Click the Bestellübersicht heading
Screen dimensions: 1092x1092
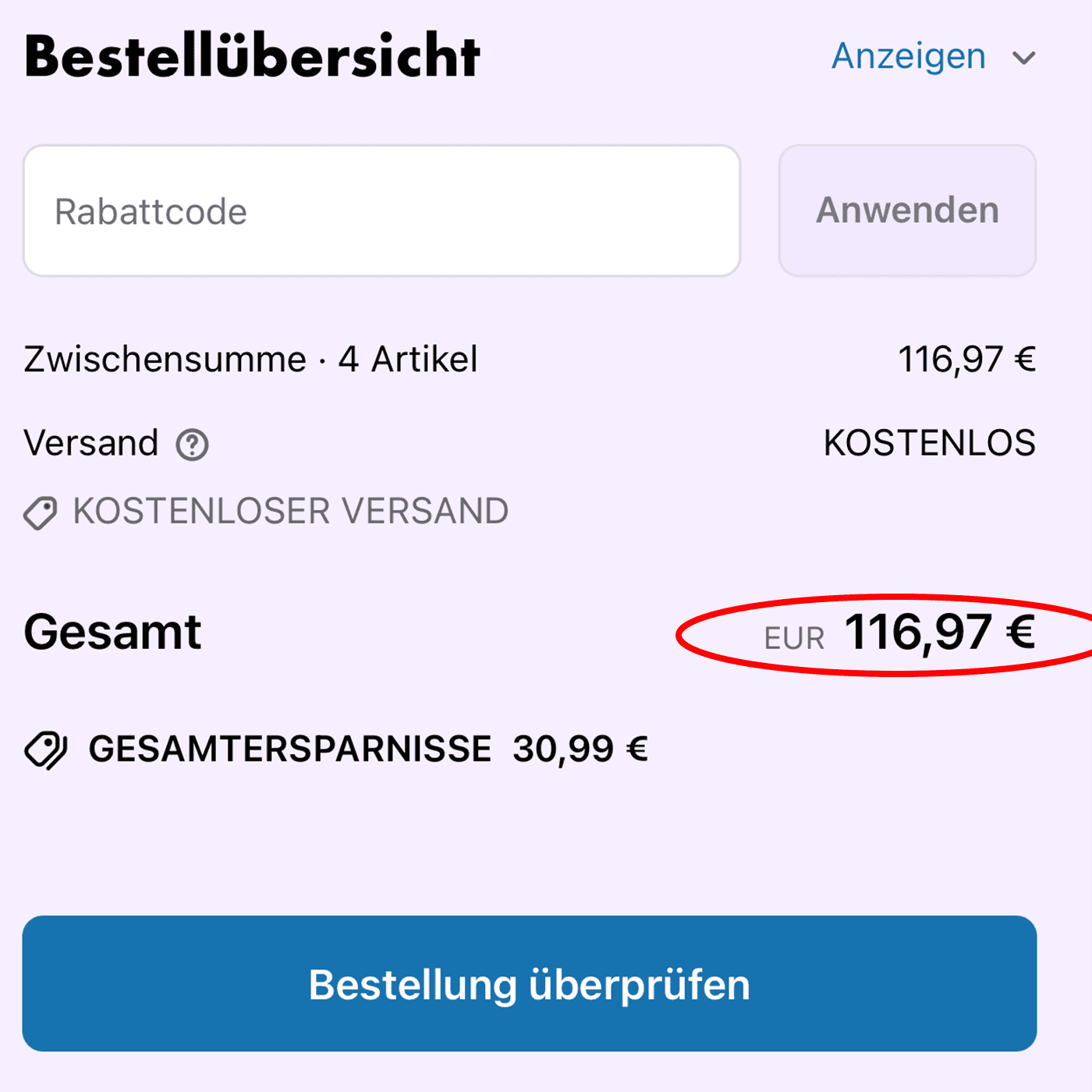pyautogui.click(x=253, y=56)
